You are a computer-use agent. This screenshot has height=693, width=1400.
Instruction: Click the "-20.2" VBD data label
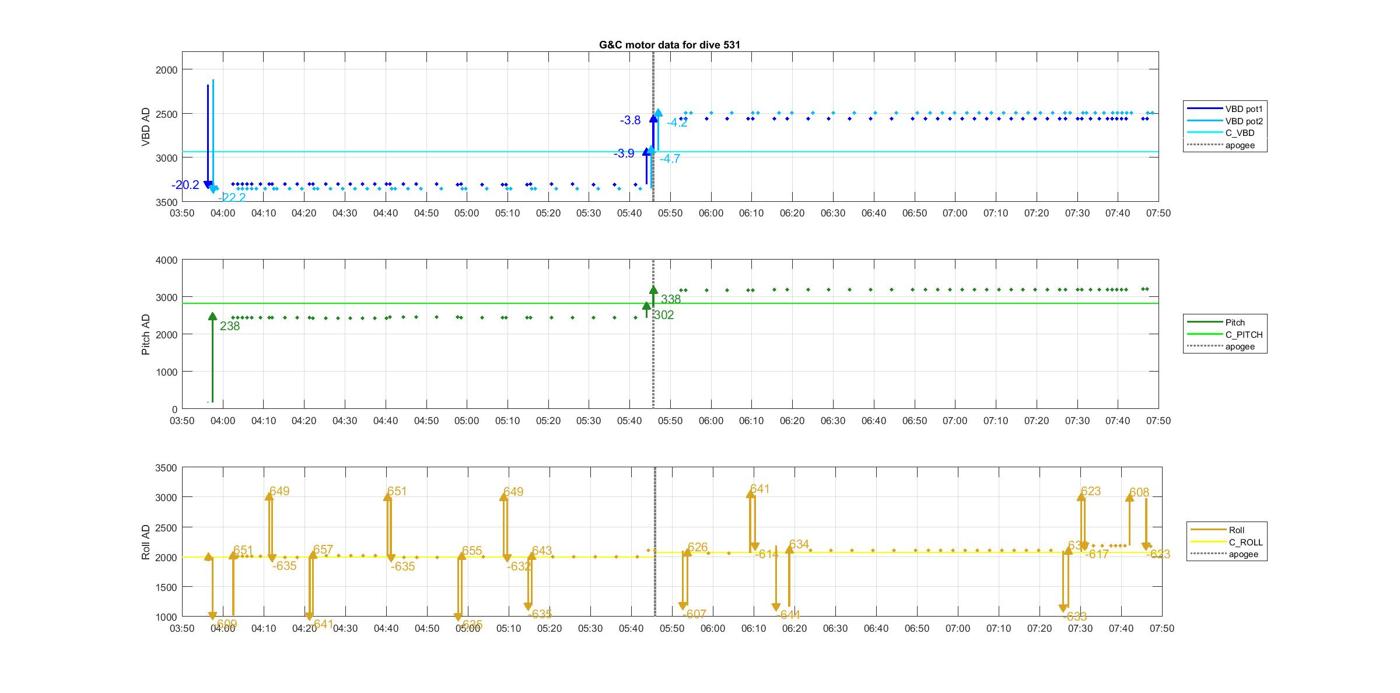(186, 185)
